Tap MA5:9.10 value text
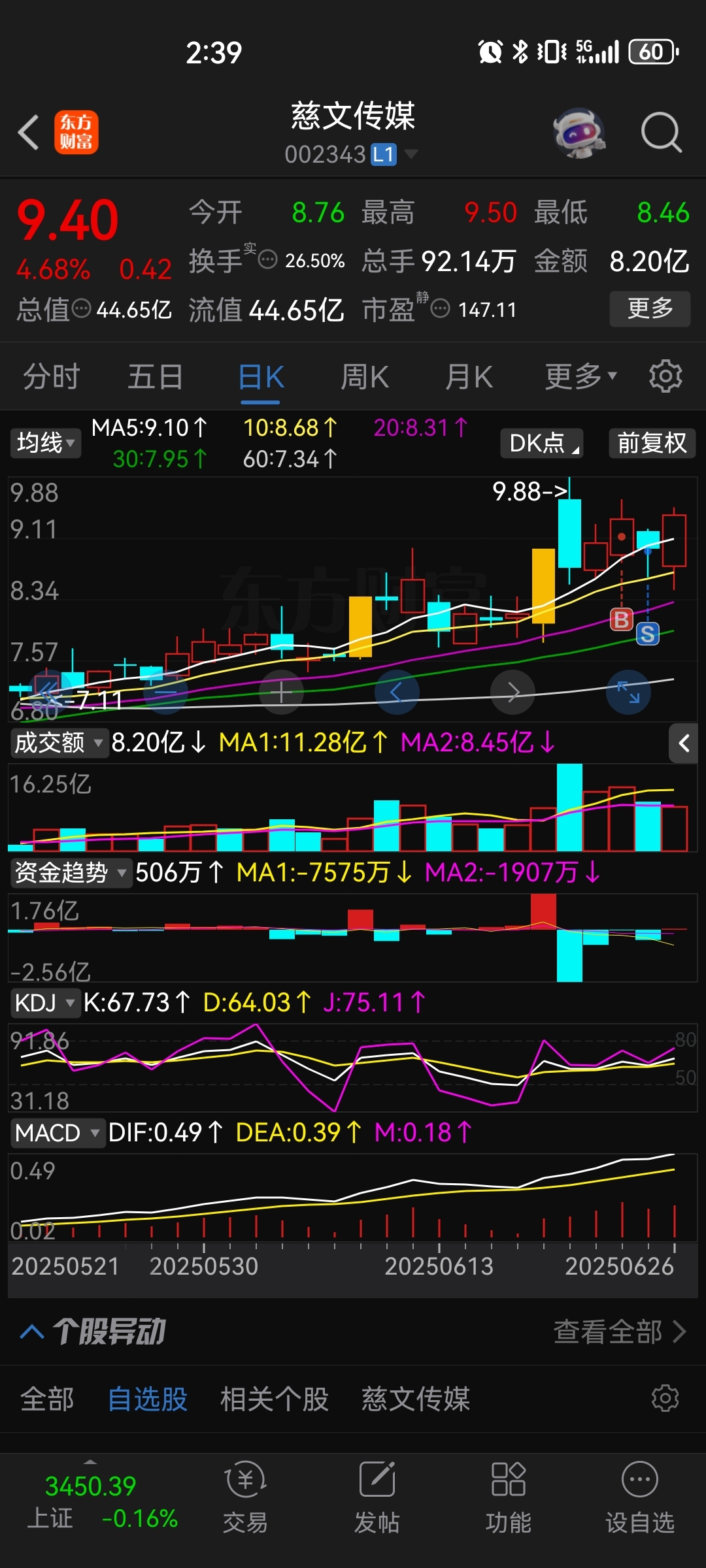Screen dimensions: 706x1568 coord(149,428)
